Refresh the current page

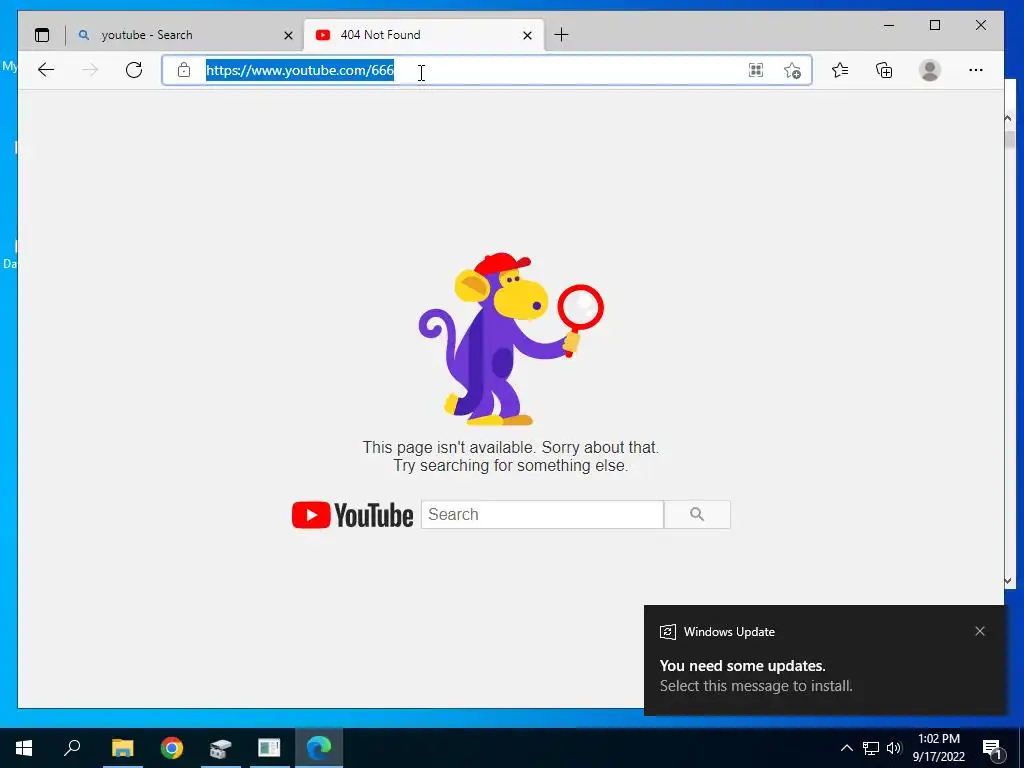coord(134,70)
